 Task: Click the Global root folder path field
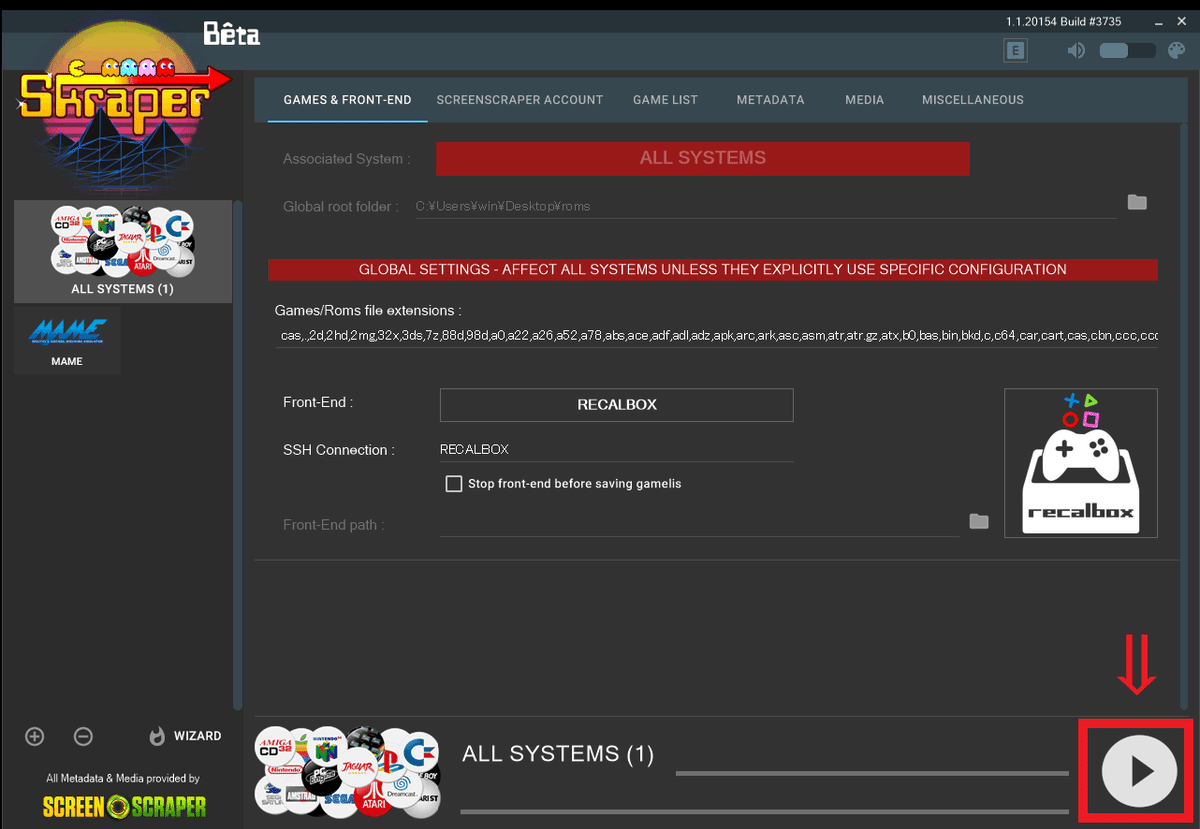click(x=765, y=206)
